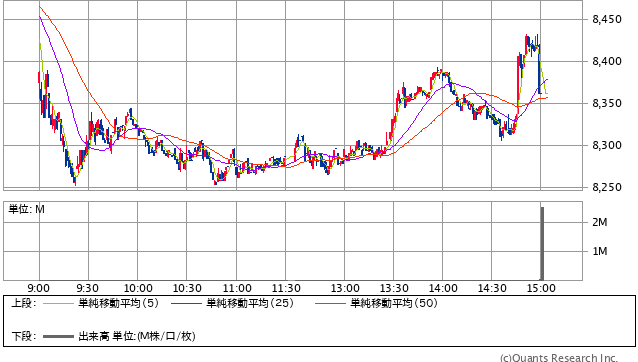Viewport: 638px width, 362px height.
Task: Click the 単位: M label in volume panel
Action: click(26, 209)
